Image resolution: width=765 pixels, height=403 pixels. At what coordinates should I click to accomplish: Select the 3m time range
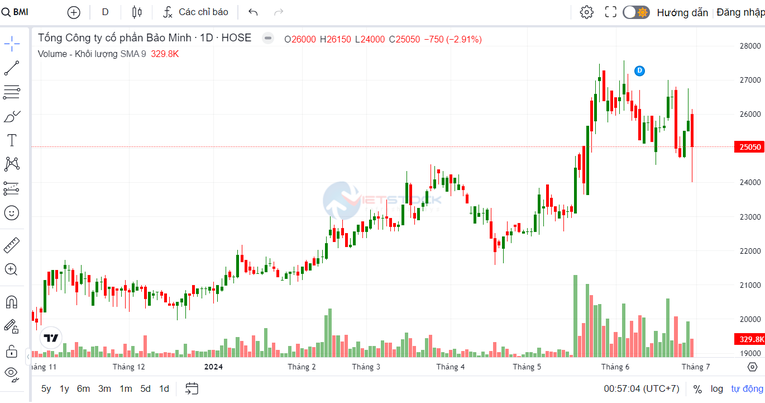[105, 389]
